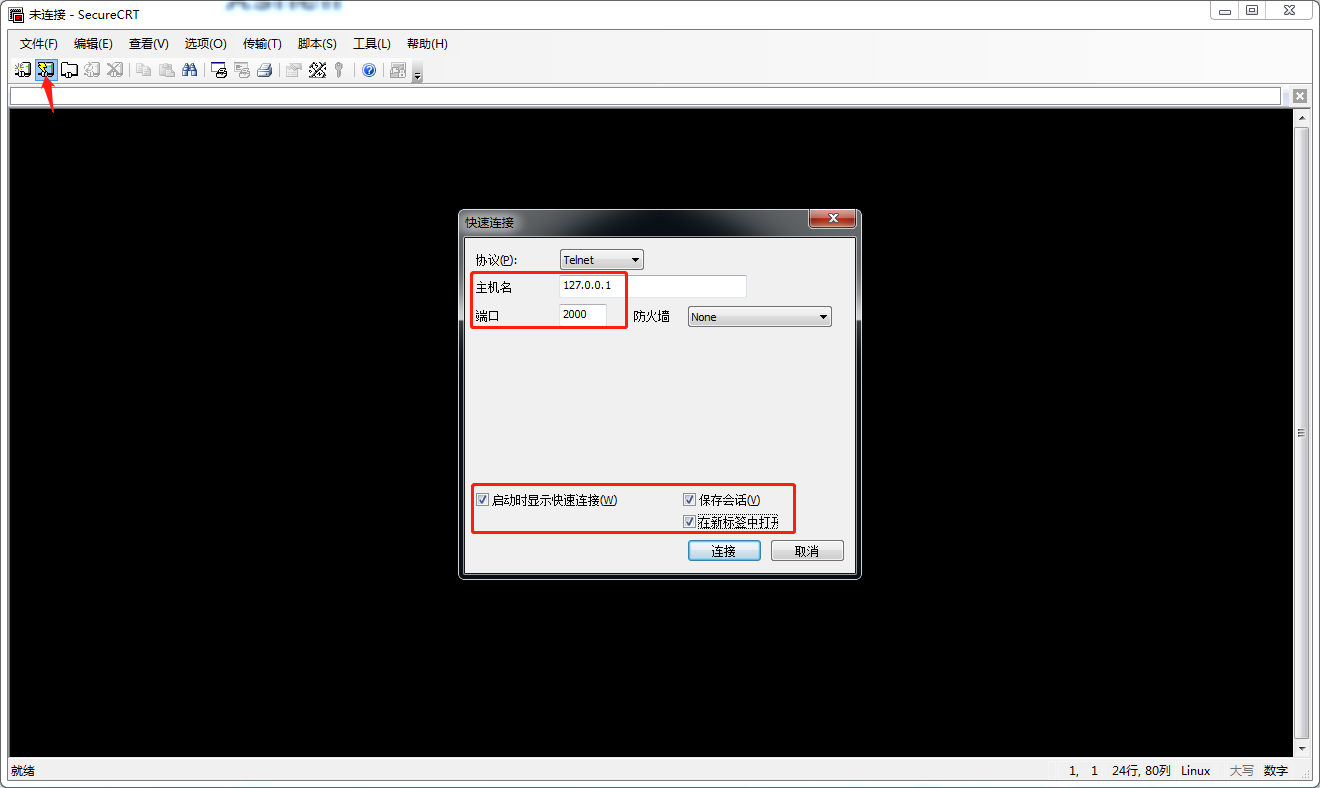The height and width of the screenshot is (788, 1320).
Task: Click the vertical scrollbar down arrow
Action: tap(1303, 746)
